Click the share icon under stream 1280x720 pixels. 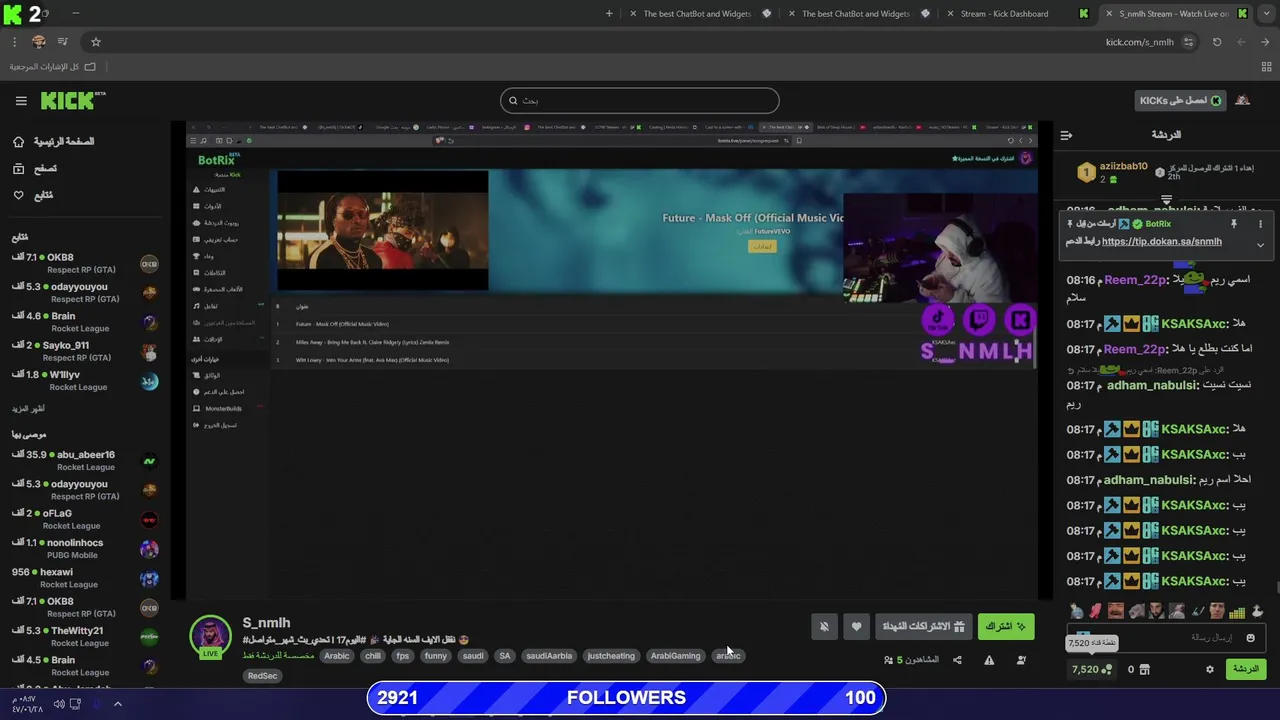957,660
